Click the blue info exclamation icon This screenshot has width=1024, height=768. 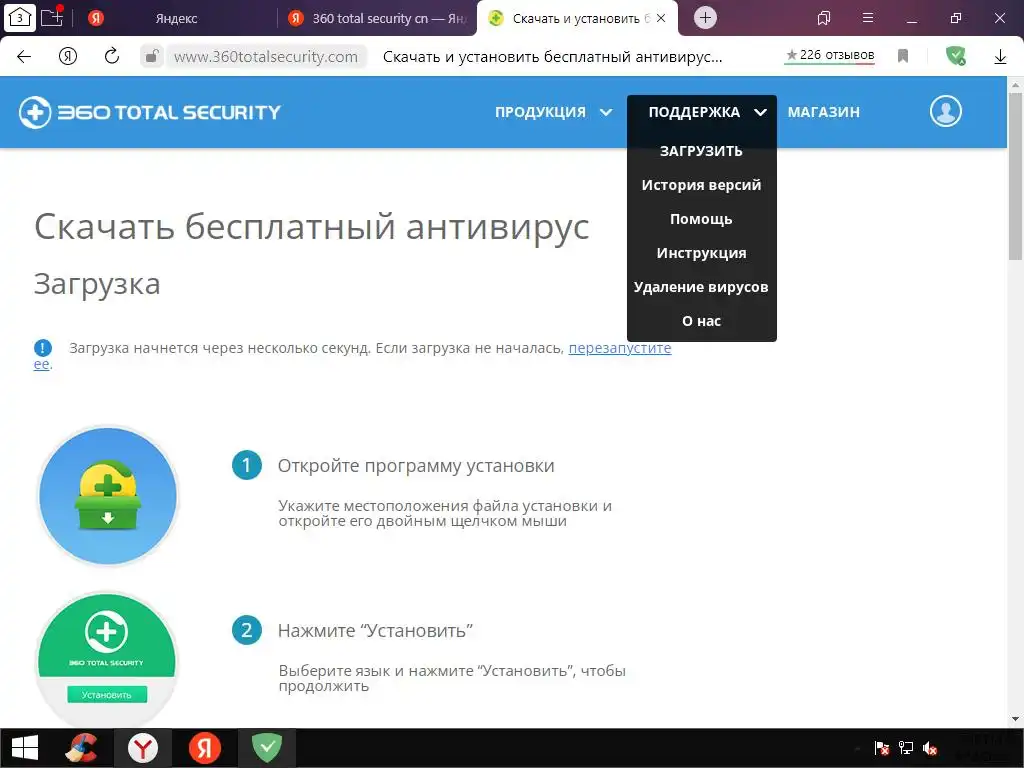click(42, 348)
